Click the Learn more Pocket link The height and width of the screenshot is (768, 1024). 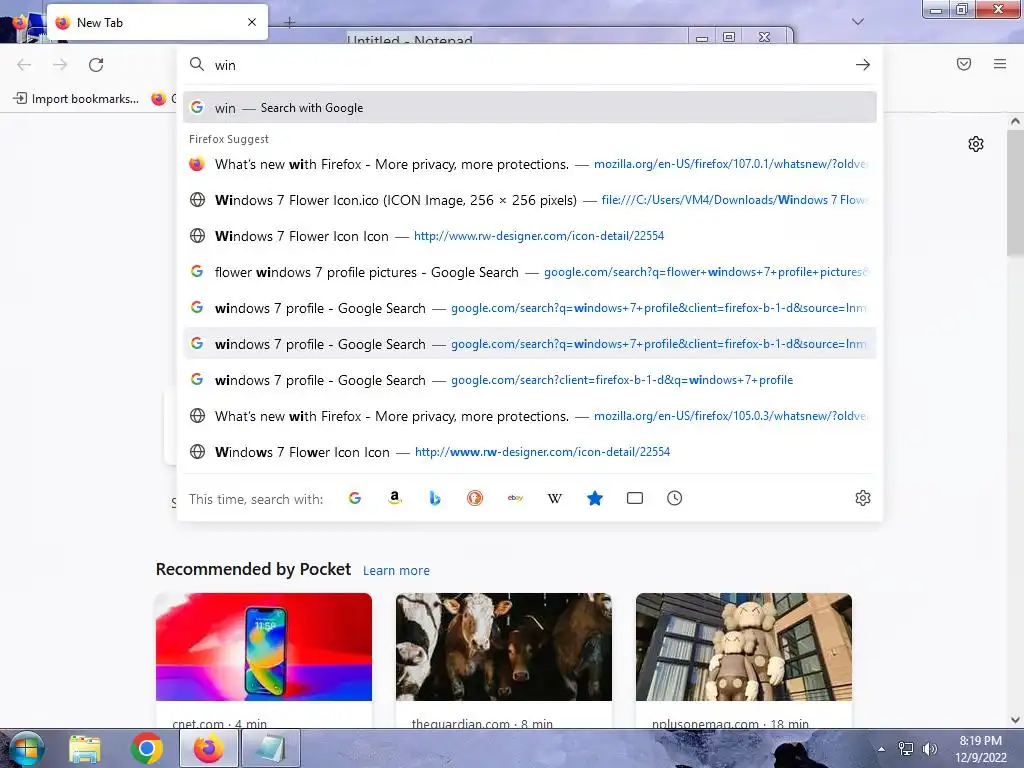396,571
